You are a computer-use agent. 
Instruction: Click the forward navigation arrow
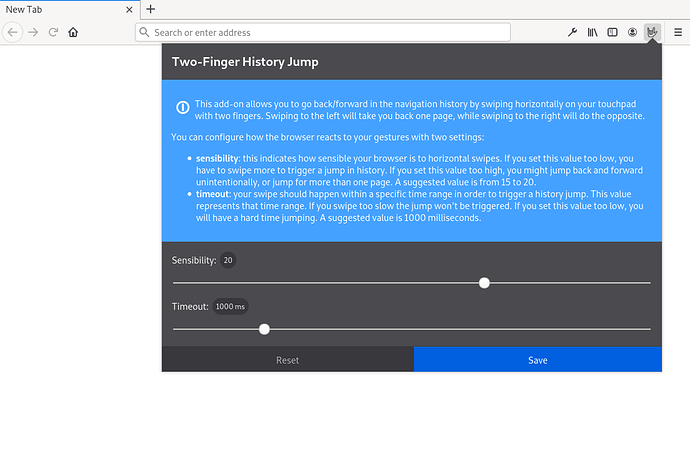[x=33, y=32]
